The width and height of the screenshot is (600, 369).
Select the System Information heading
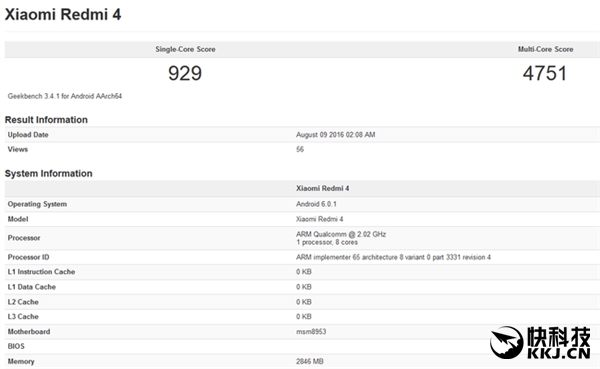[x=49, y=173]
